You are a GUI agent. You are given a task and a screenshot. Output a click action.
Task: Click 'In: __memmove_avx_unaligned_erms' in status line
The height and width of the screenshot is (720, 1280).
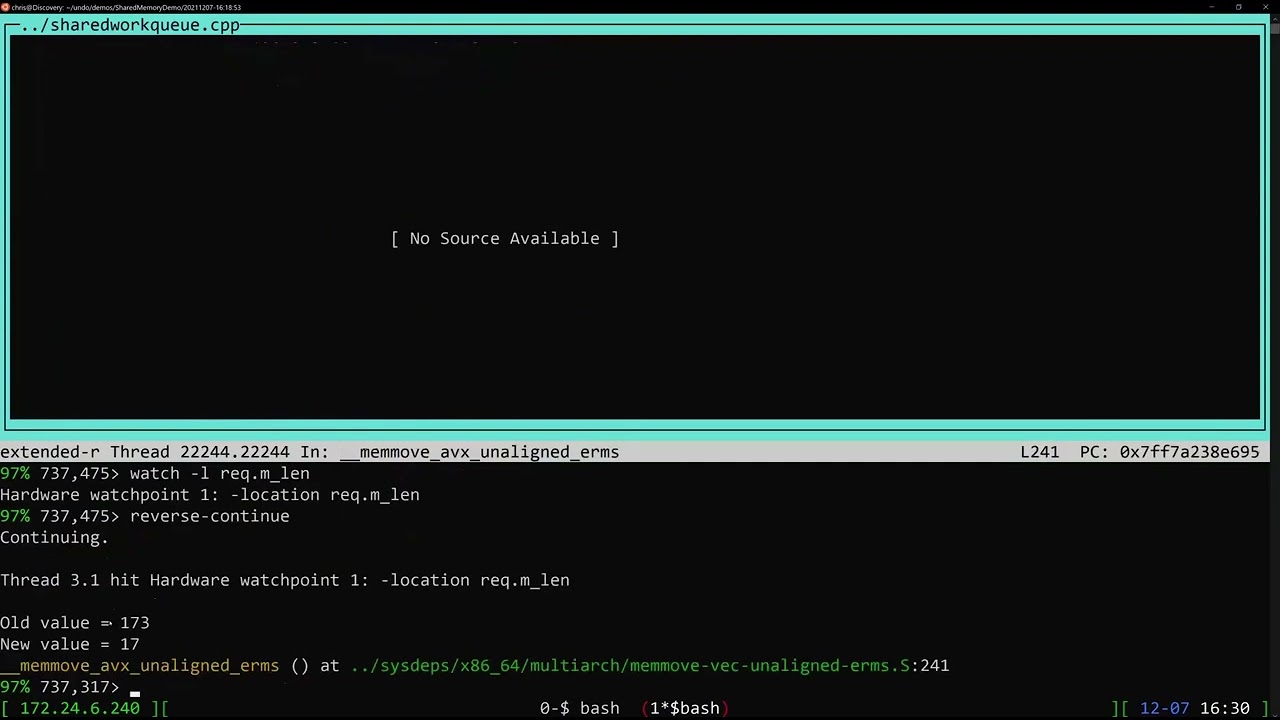460,452
